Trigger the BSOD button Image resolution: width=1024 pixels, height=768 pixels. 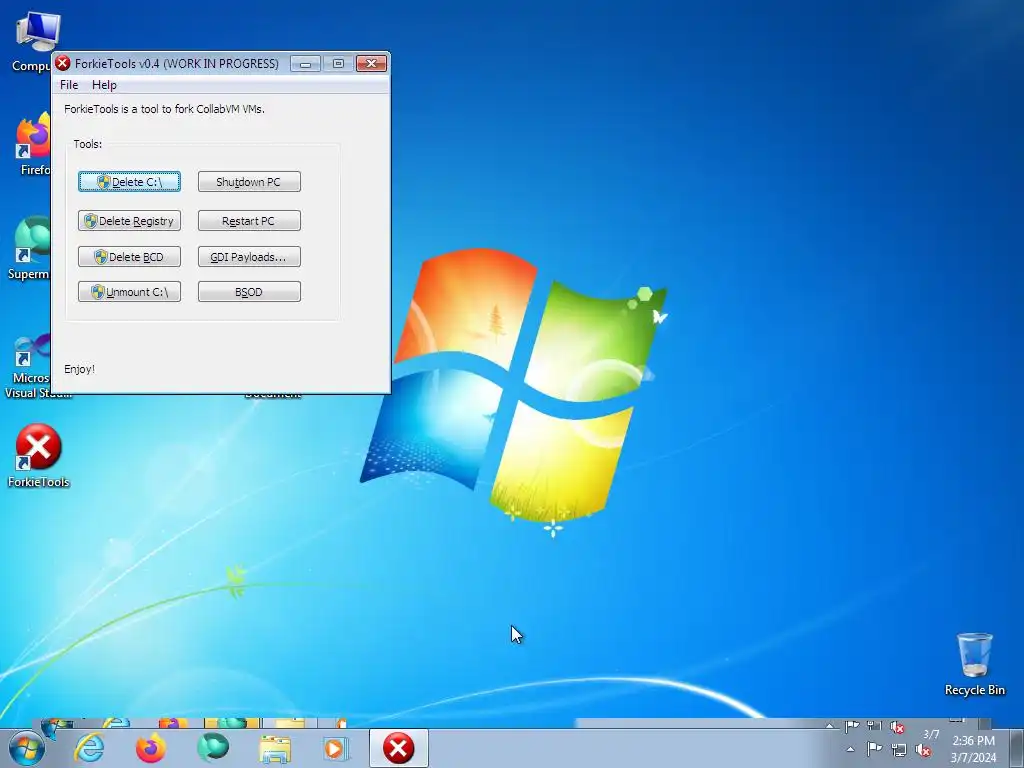pyautogui.click(x=249, y=292)
